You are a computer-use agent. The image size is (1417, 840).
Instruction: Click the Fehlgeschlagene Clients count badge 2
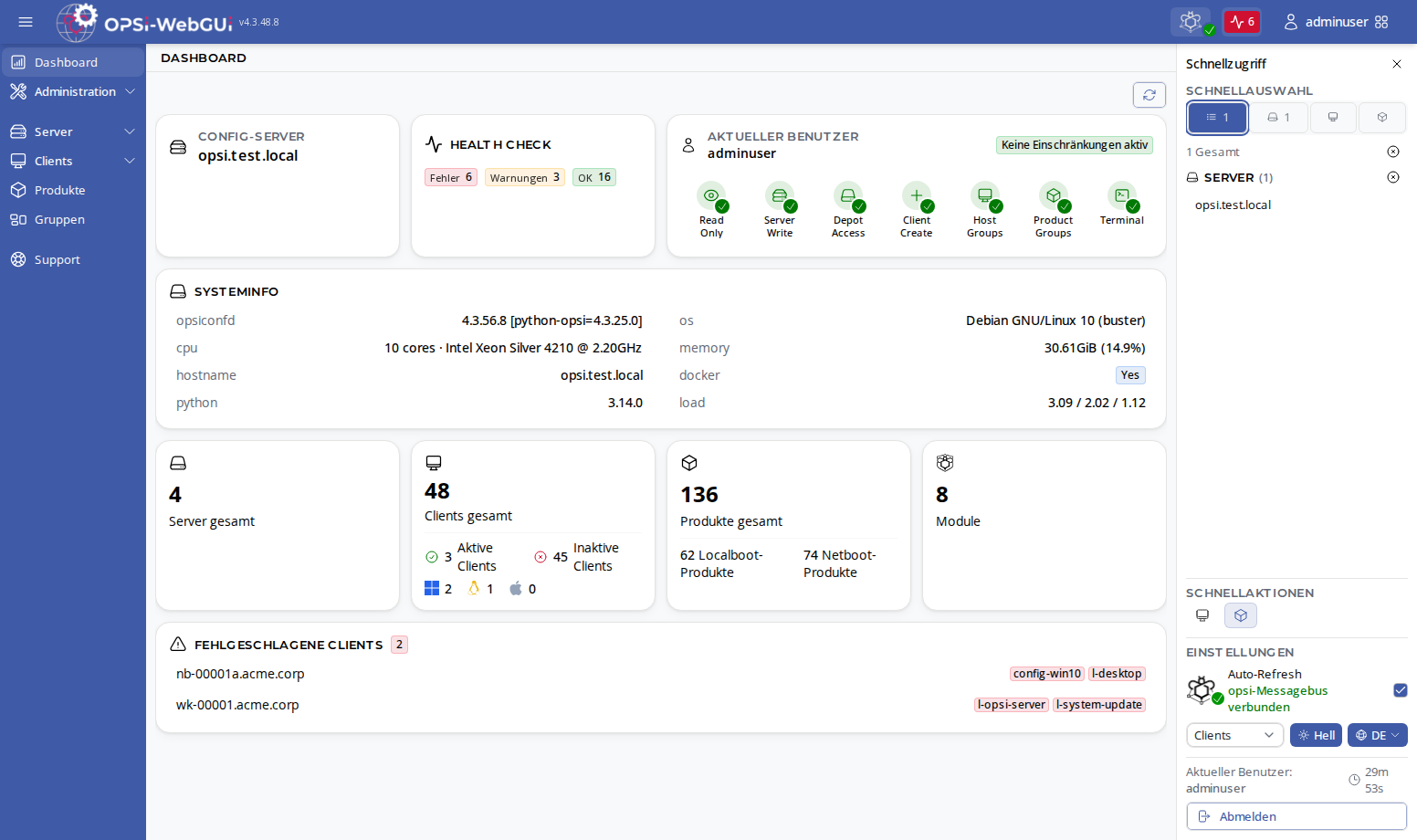tap(399, 645)
